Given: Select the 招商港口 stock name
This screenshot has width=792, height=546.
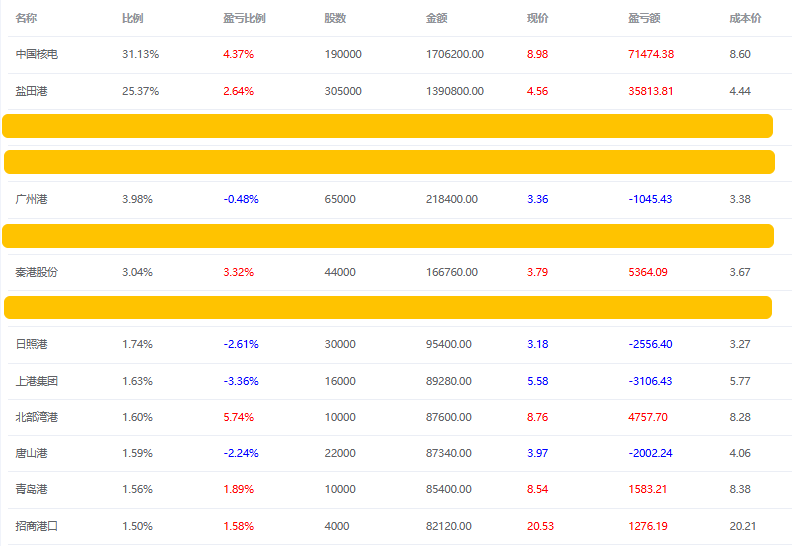Looking at the screenshot, I should click(37, 526).
